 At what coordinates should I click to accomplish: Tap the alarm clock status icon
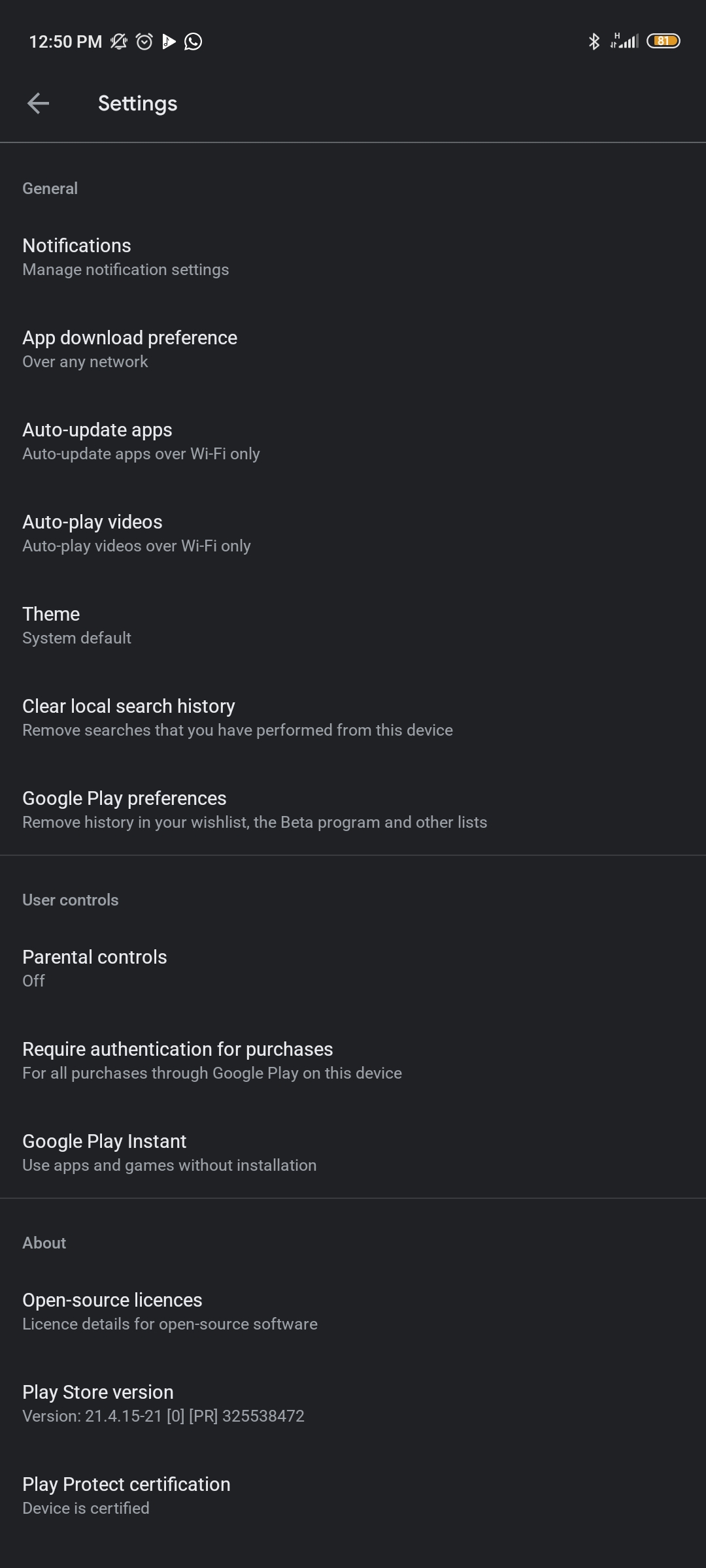coord(144,42)
